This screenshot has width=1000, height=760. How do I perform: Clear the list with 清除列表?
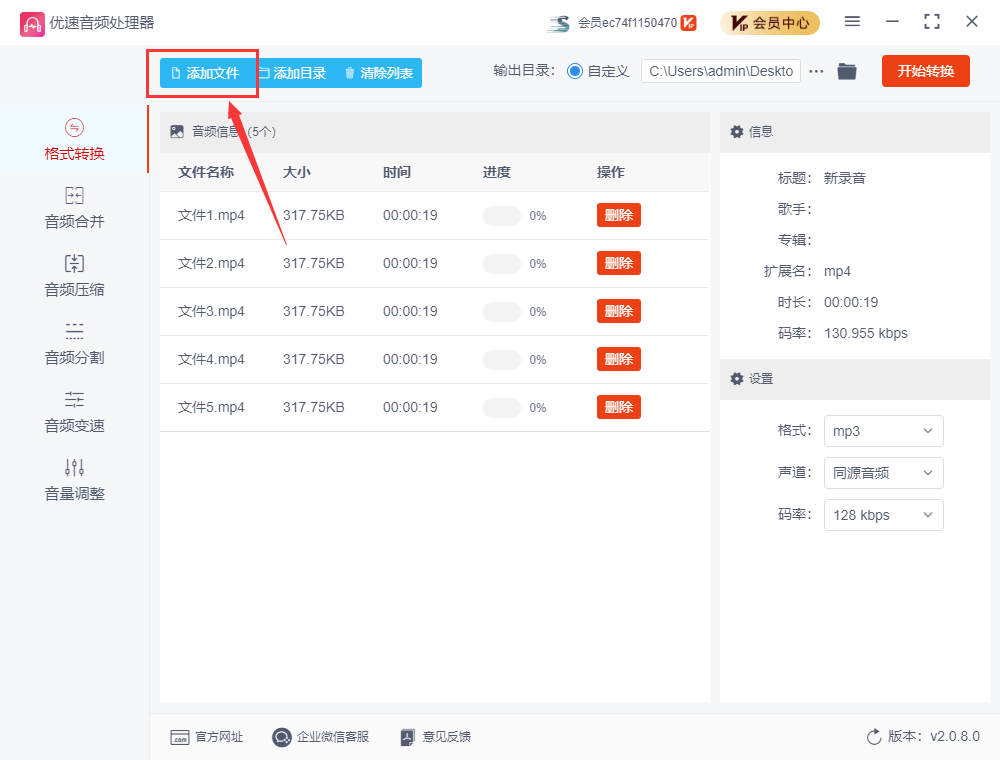379,73
